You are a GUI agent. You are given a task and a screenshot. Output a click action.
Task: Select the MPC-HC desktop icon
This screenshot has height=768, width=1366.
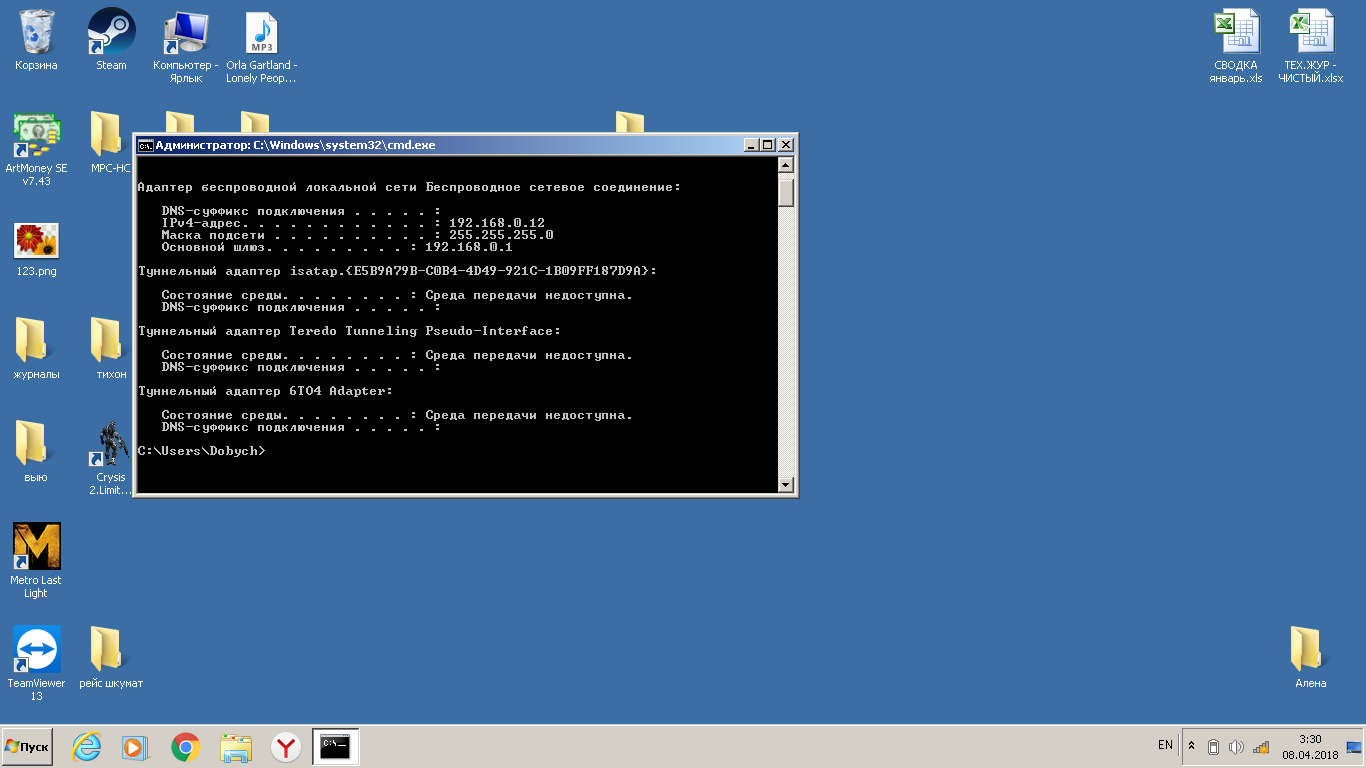[109, 143]
